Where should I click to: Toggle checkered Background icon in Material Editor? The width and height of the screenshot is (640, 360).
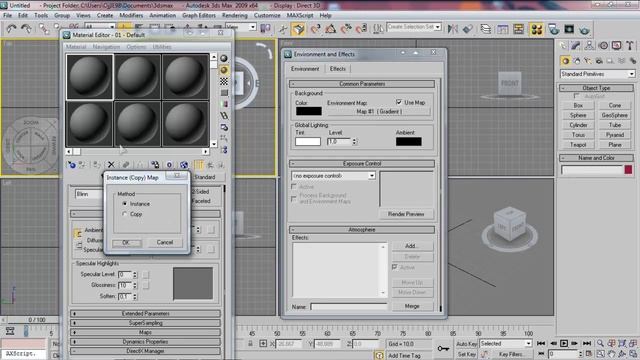tap(224, 82)
